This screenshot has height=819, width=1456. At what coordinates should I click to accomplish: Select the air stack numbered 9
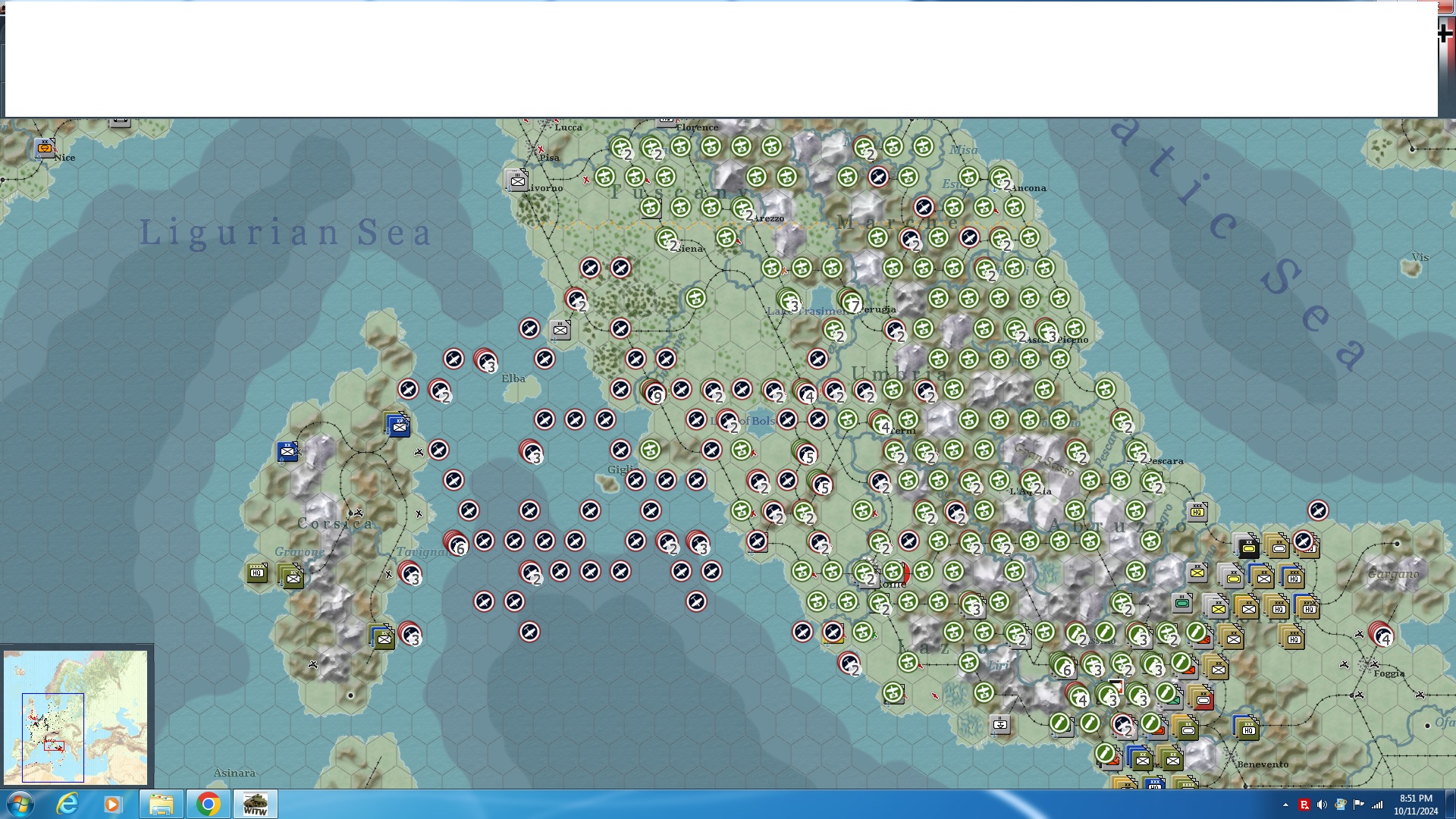(x=652, y=392)
